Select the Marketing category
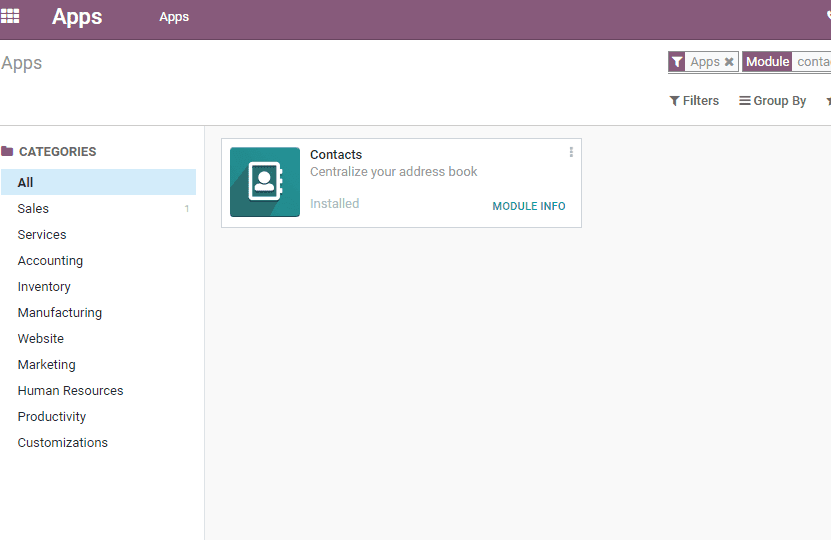The height and width of the screenshot is (540, 831). (99, 364)
